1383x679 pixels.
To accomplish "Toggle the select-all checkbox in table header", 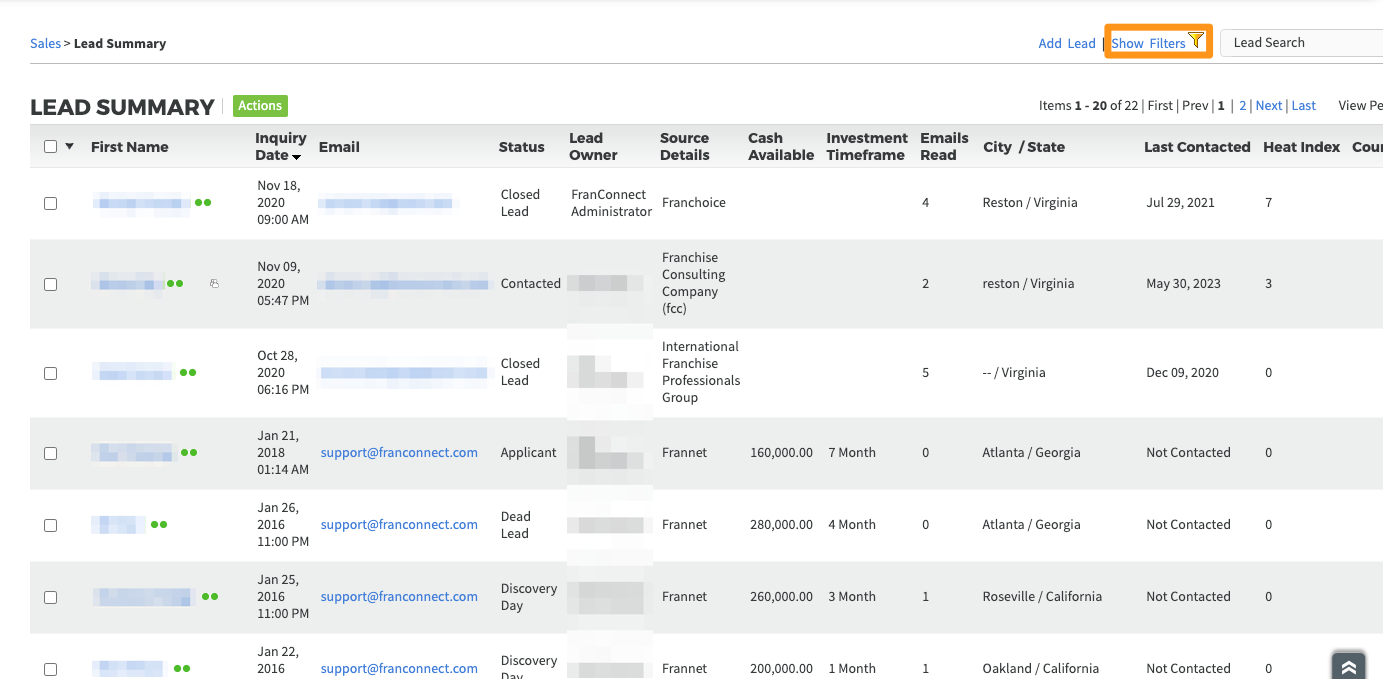I will click(x=51, y=147).
